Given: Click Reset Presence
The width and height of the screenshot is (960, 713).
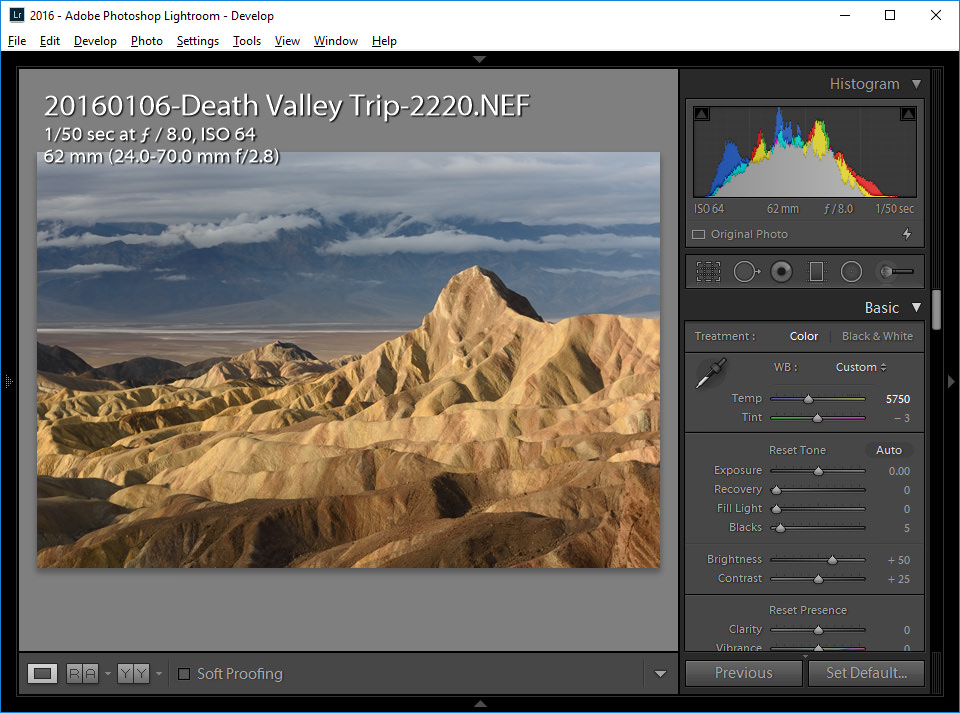Looking at the screenshot, I should tap(808, 610).
